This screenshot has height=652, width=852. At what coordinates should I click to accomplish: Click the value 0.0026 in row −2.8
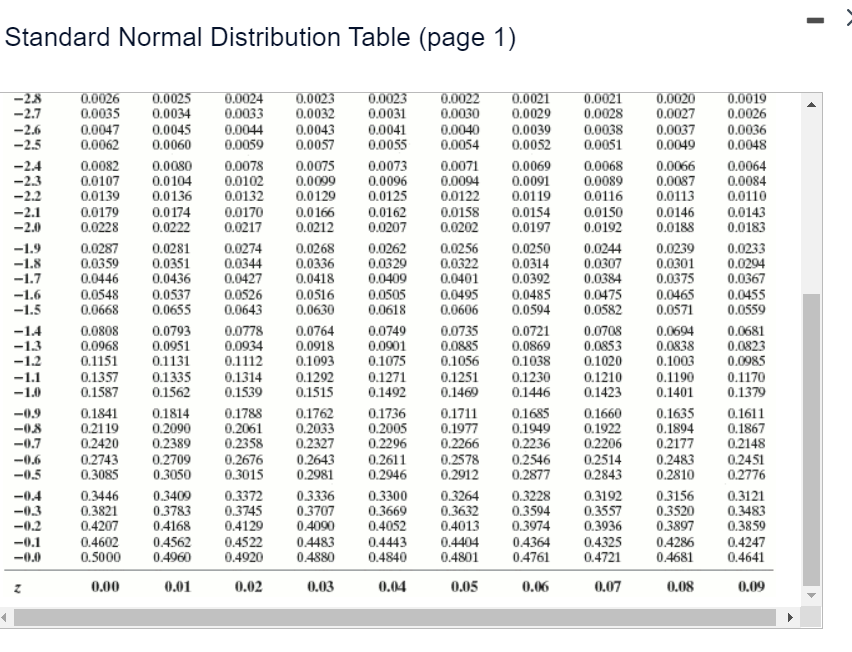point(100,99)
